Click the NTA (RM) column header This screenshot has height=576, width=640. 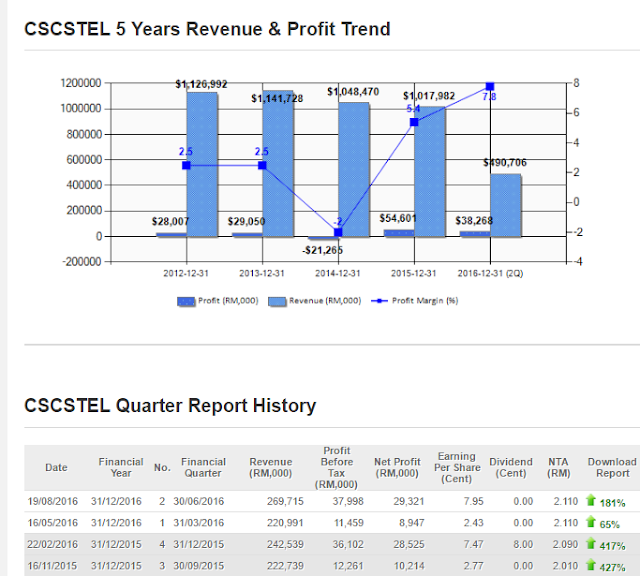(x=558, y=467)
